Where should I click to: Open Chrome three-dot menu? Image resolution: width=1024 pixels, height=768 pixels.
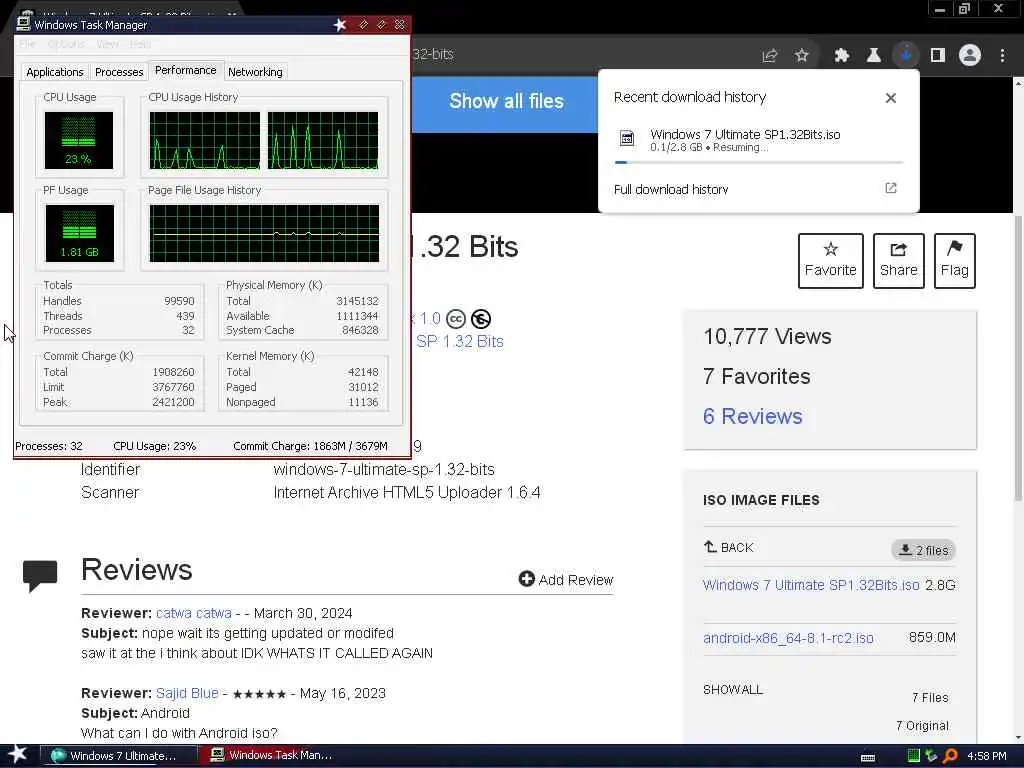tap(1002, 56)
